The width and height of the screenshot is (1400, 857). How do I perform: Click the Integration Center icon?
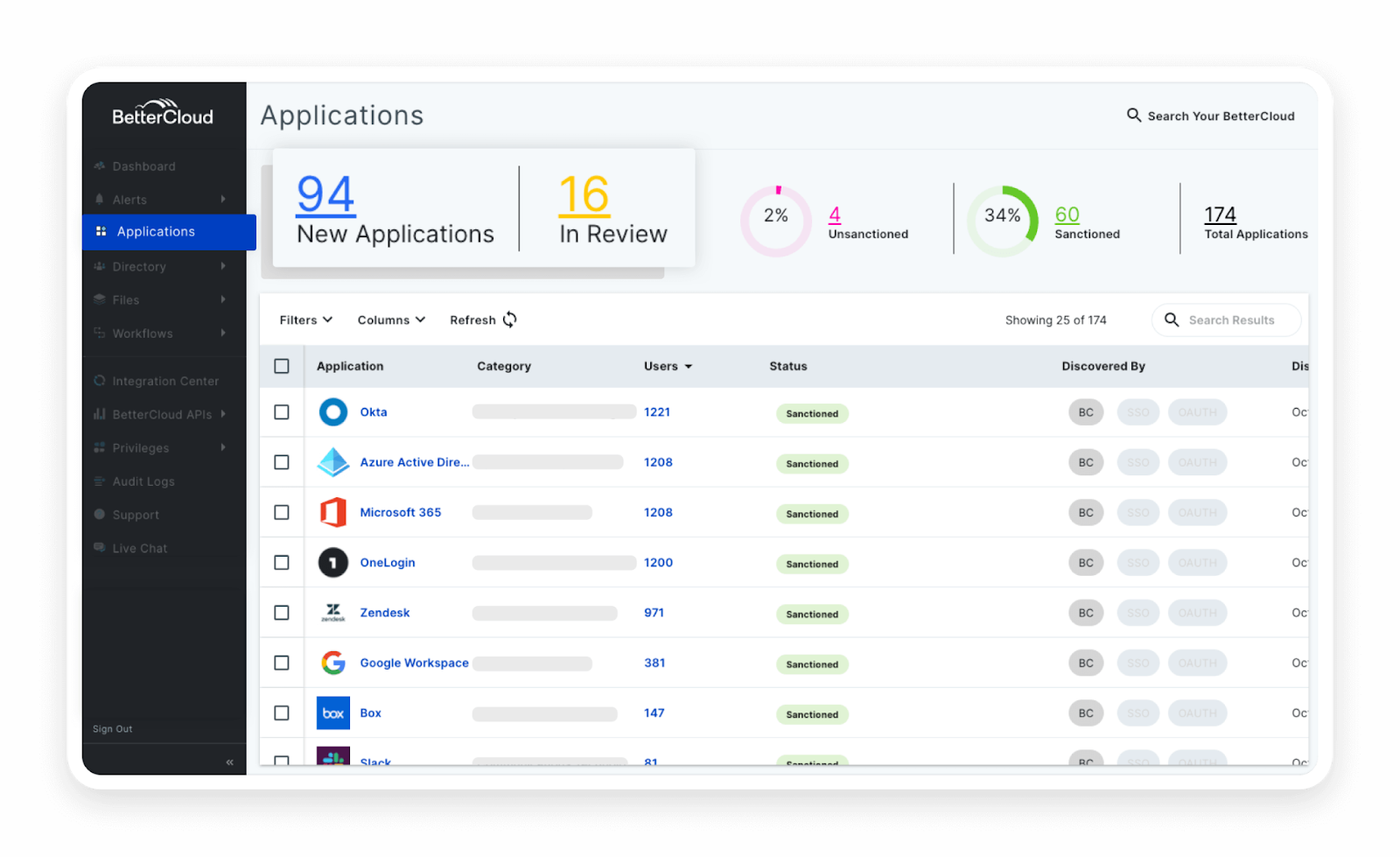click(100, 381)
